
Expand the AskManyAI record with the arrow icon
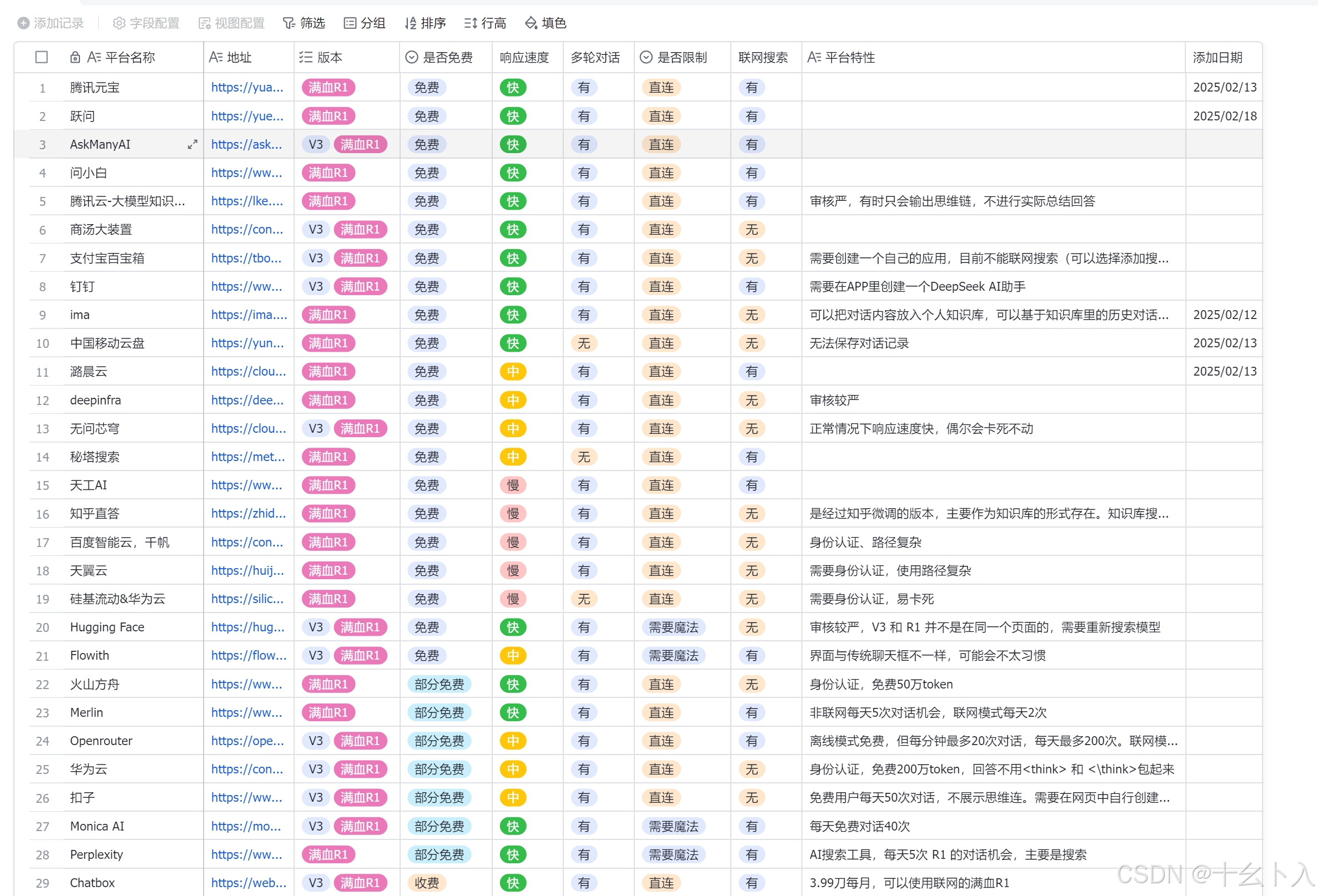click(x=193, y=145)
